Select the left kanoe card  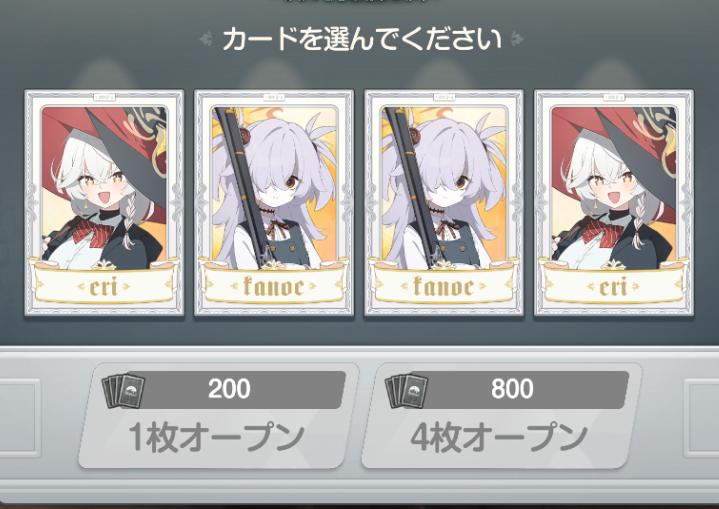point(274,203)
